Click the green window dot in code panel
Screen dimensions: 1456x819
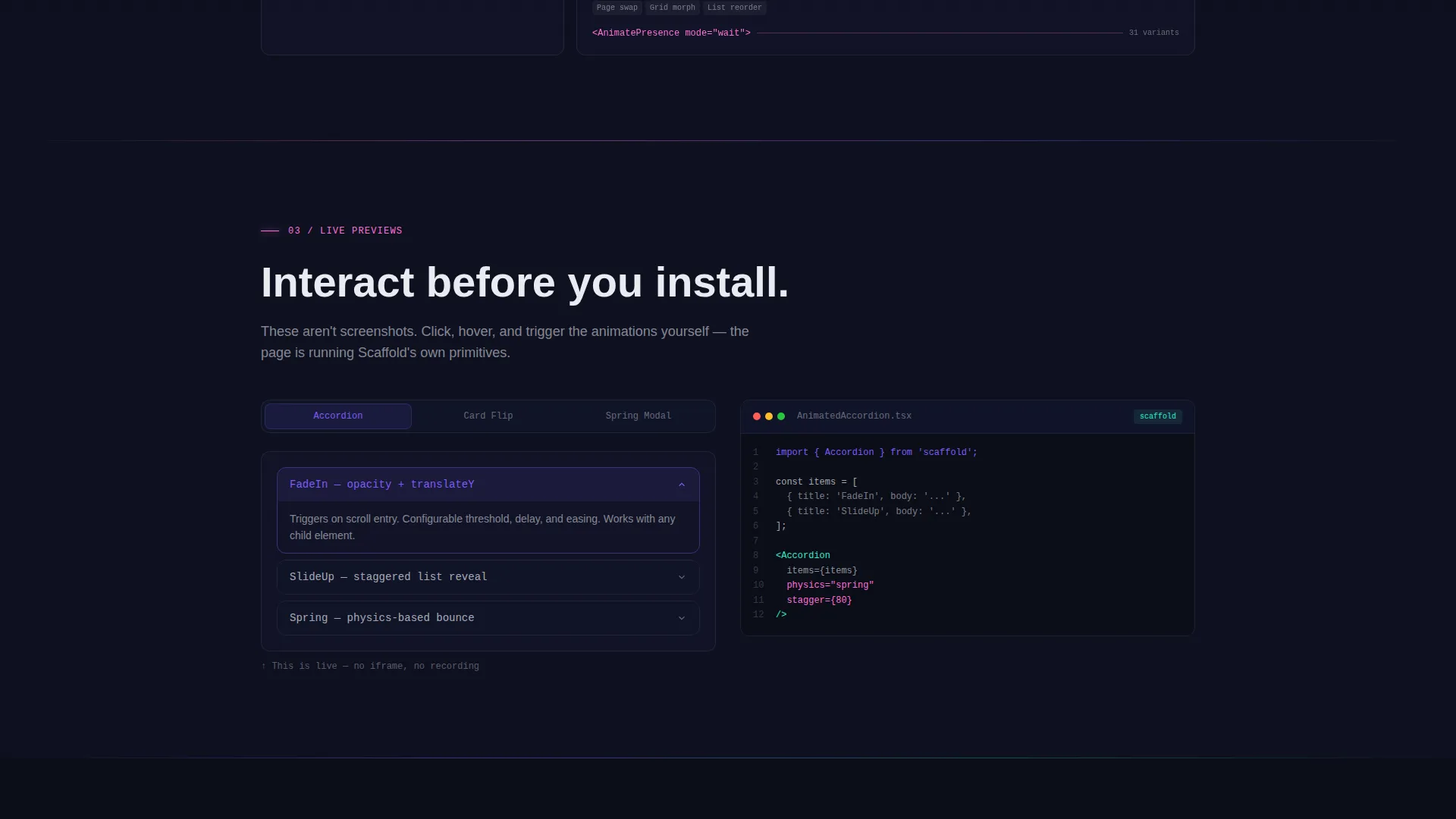pyautogui.click(x=781, y=416)
